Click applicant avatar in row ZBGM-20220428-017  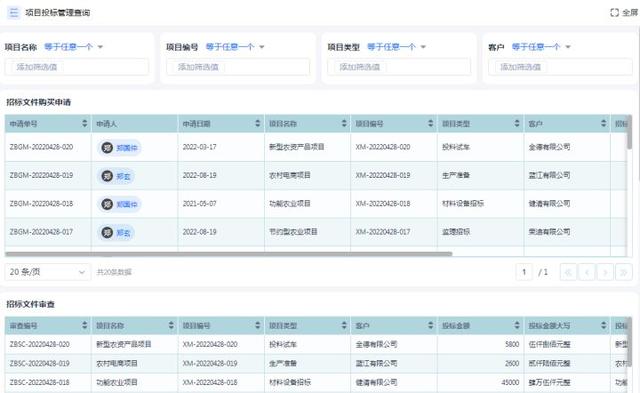coord(107,233)
